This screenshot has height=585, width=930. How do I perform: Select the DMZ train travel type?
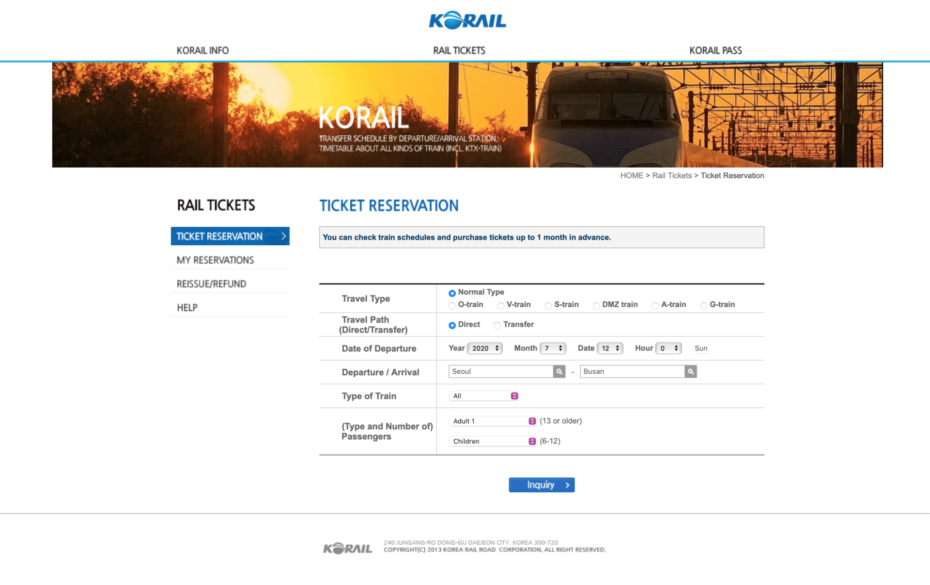595,303
